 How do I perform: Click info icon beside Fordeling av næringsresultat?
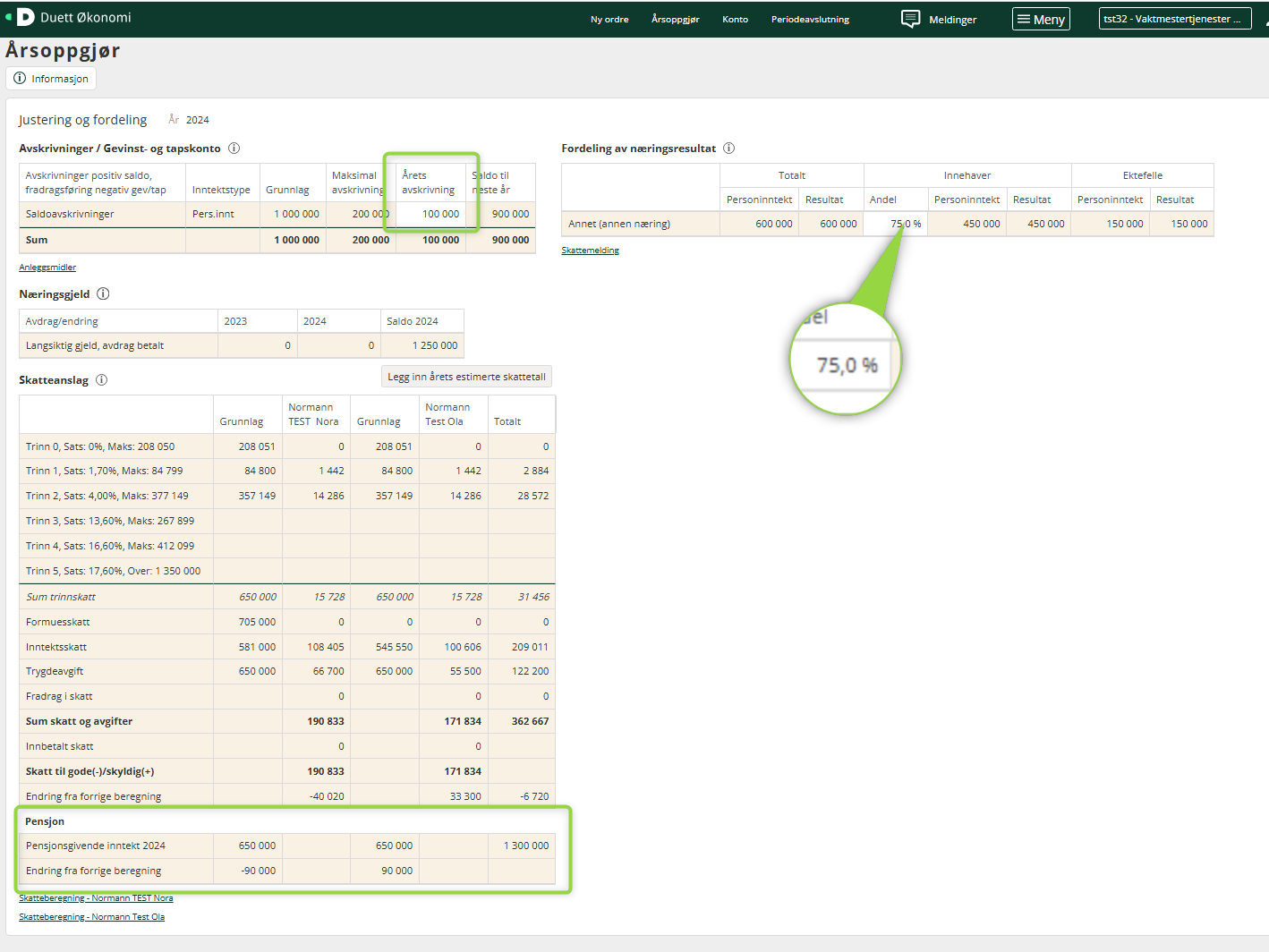[x=728, y=149]
